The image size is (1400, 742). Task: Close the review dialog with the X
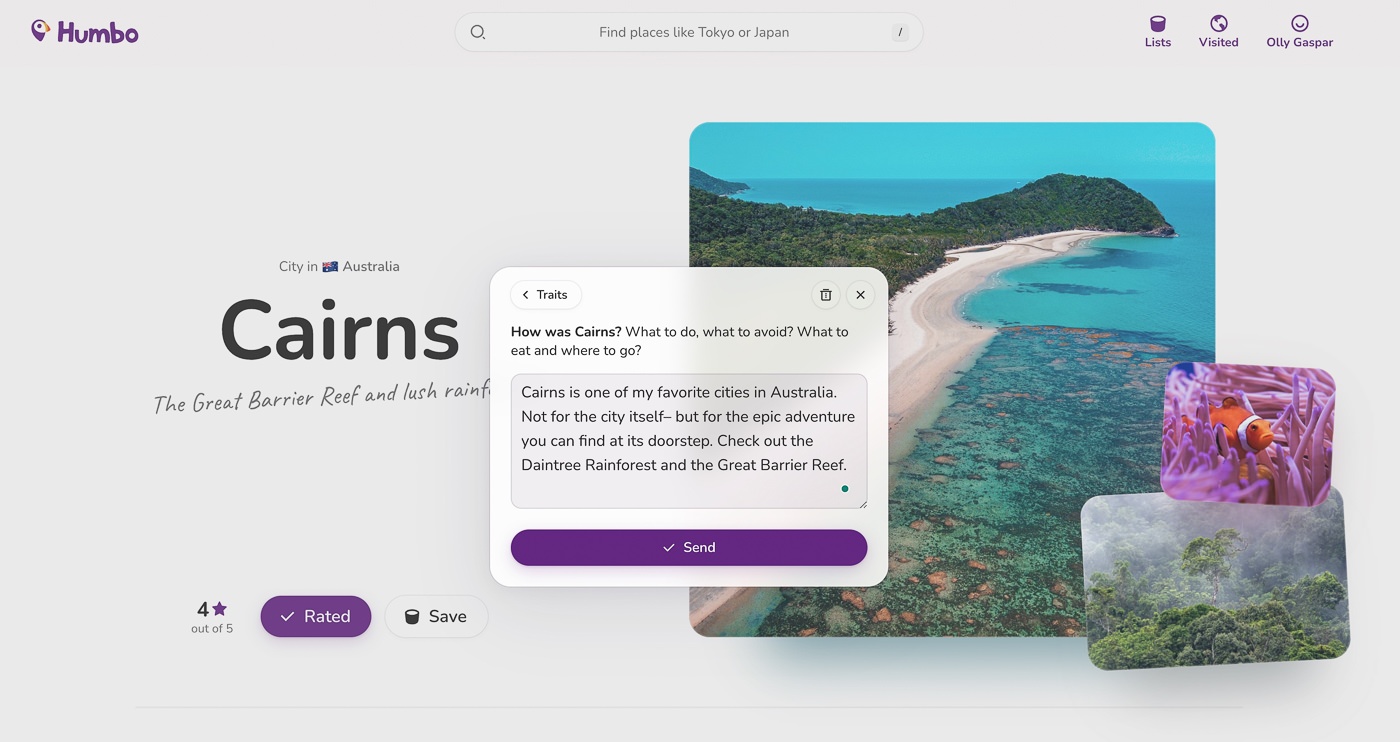860,294
